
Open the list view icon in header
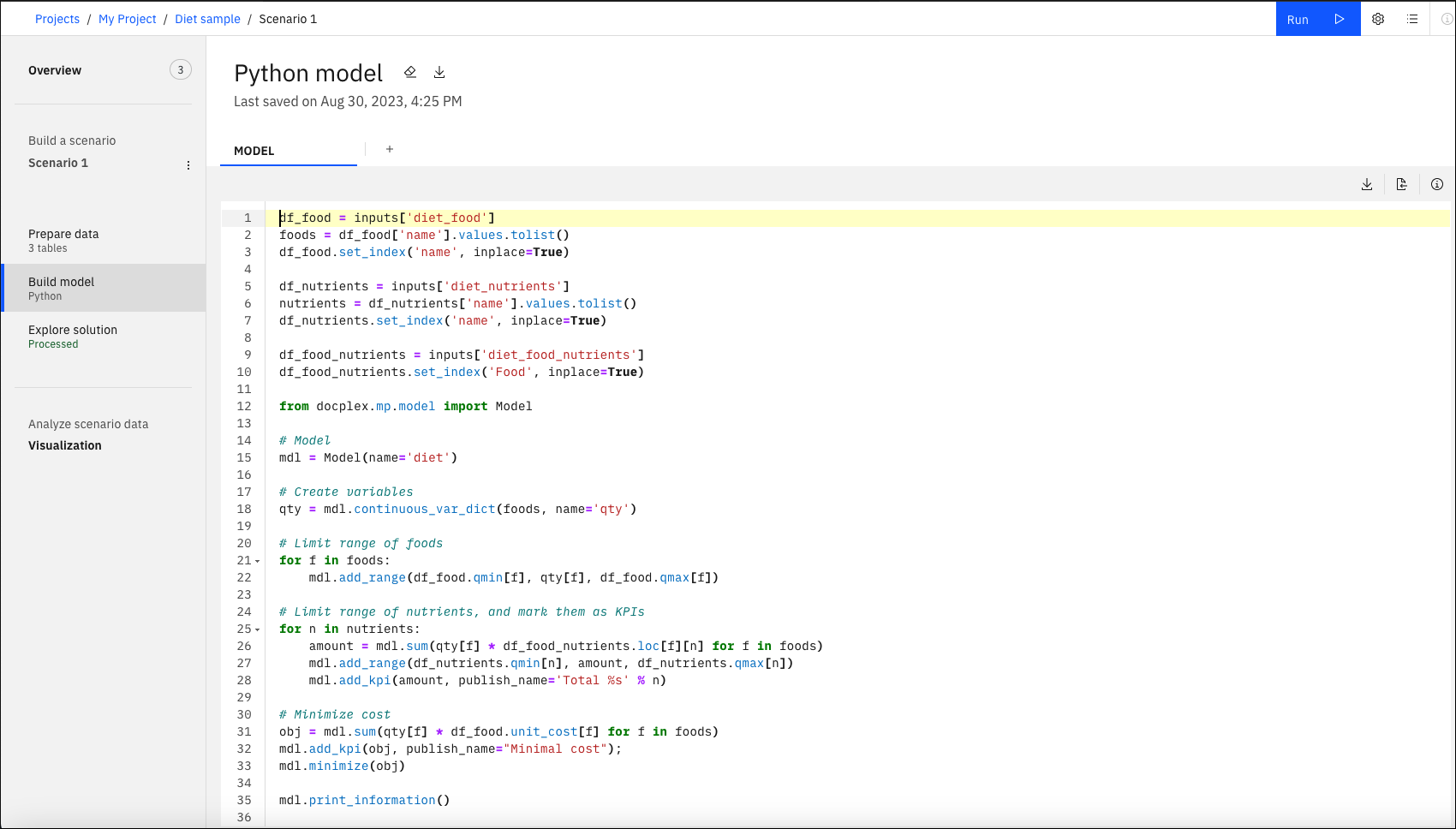pos(1412,19)
